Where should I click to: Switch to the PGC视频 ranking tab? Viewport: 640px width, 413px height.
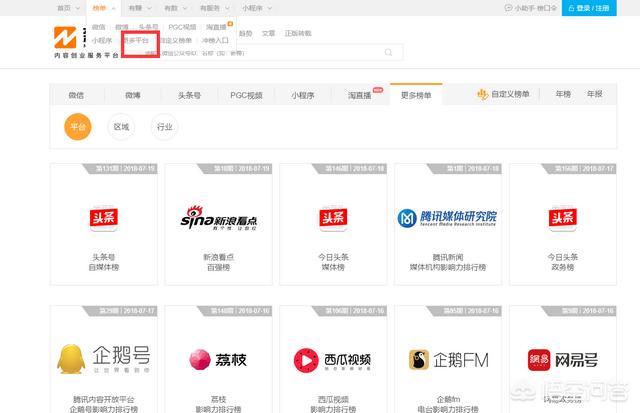pos(246,95)
